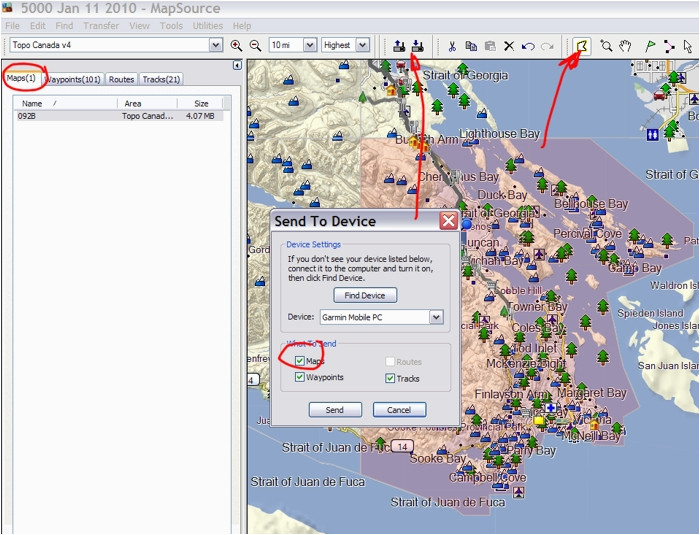Open the View menu
The height and width of the screenshot is (535, 700).
click(x=139, y=26)
